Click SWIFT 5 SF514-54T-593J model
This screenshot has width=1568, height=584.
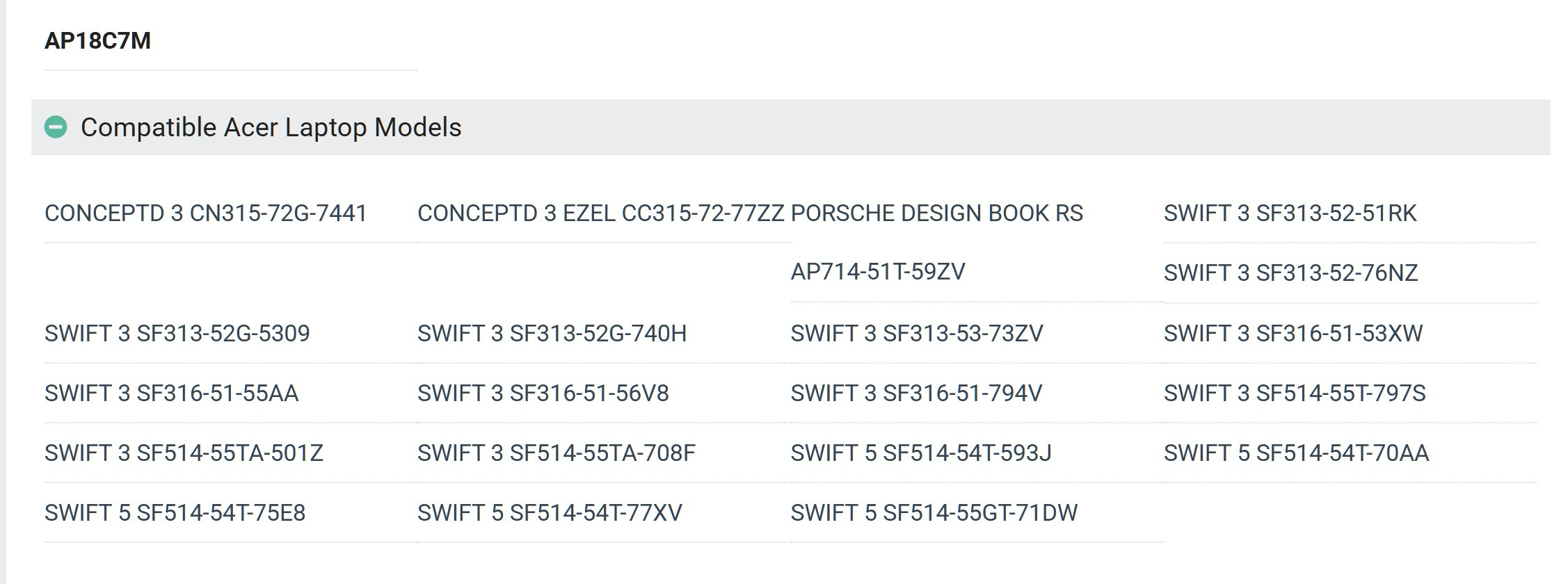point(921,453)
